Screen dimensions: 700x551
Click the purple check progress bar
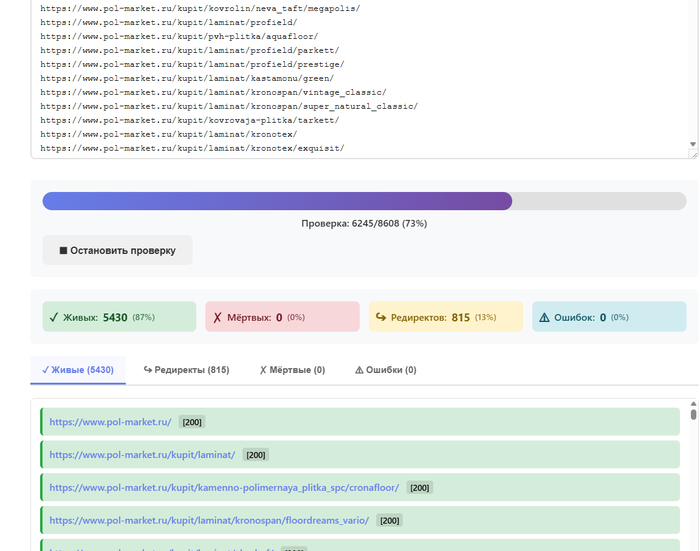[x=277, y=201]
